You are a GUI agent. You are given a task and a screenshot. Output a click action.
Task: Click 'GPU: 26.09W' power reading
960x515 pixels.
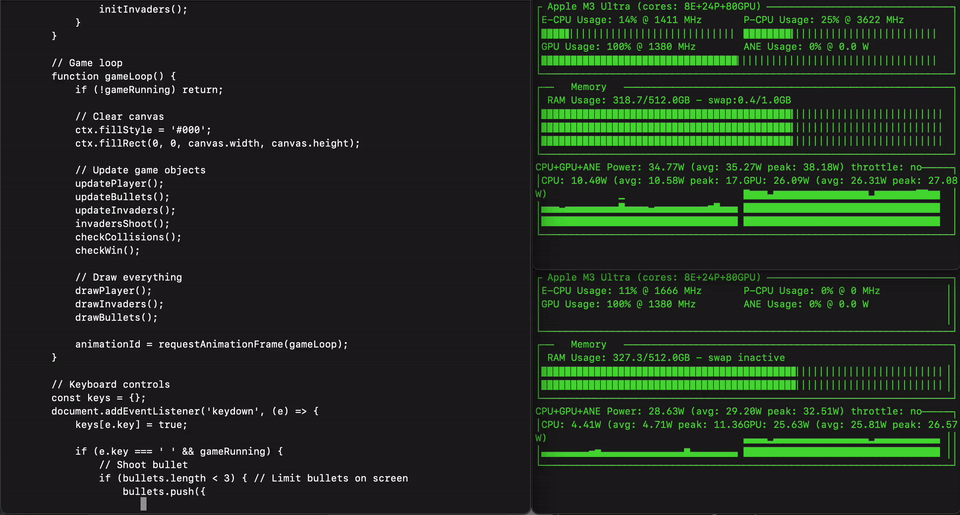(x=776, y=181)
